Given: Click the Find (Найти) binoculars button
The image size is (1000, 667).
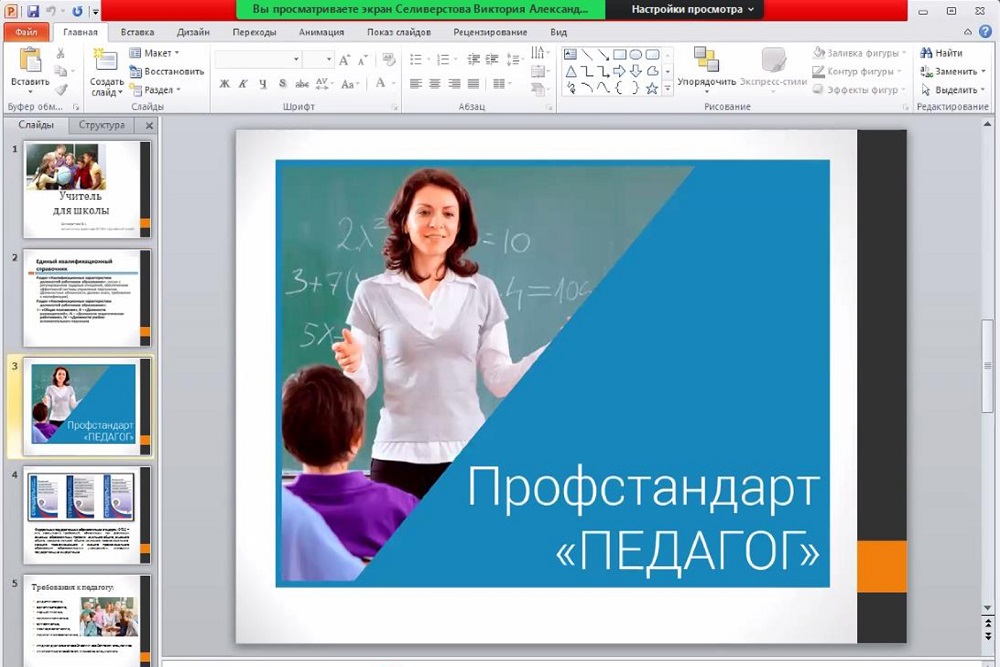Looking at the screenshot, I should (941, 53).
